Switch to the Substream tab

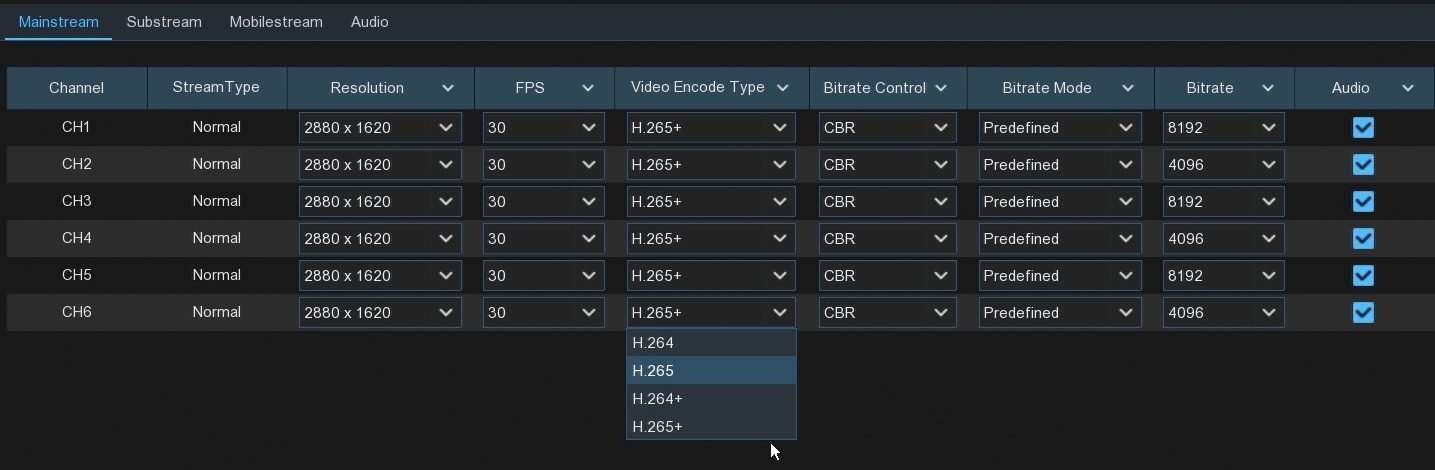[164, 22]
